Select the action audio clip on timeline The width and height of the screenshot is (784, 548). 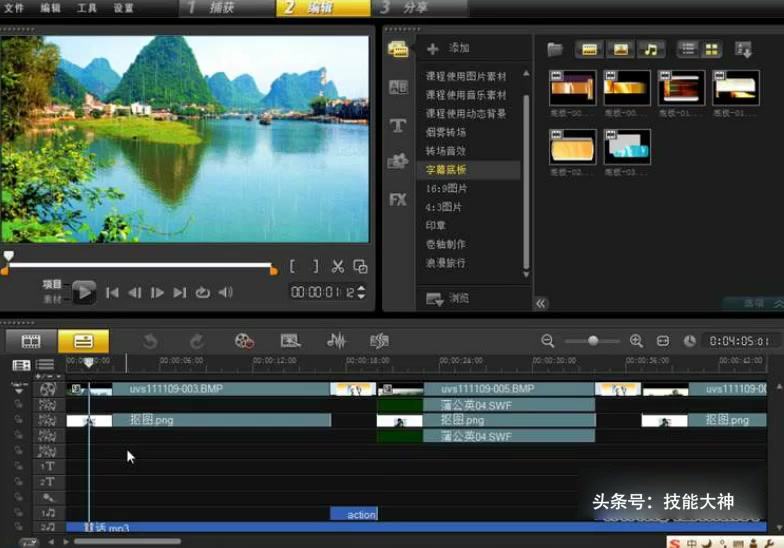point(354,514)
